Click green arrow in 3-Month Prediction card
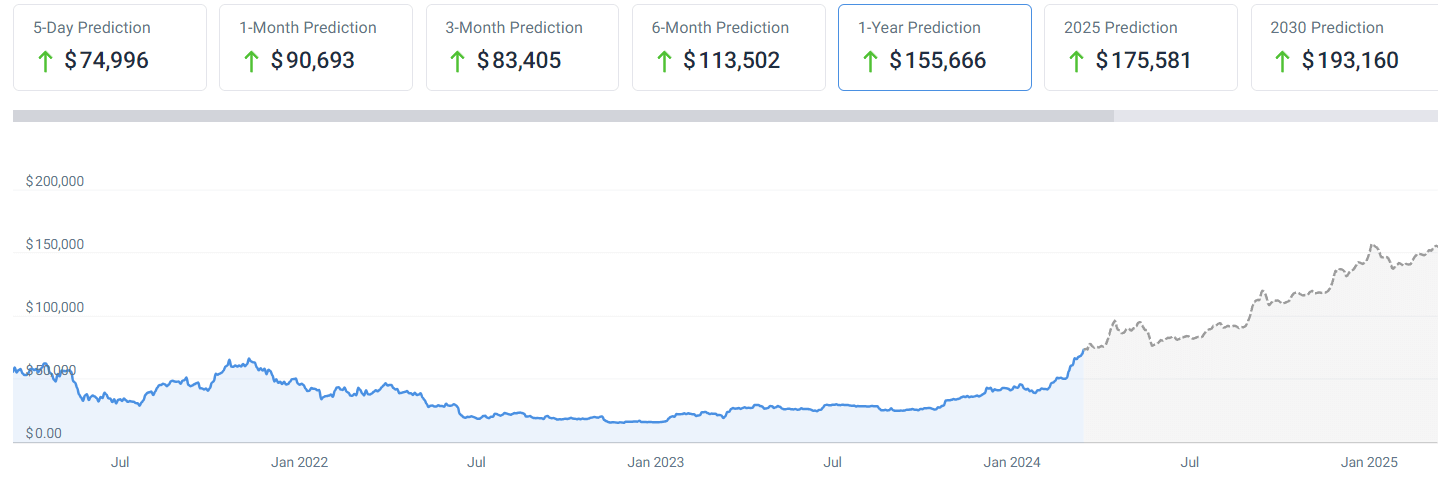 click(457, 61)
